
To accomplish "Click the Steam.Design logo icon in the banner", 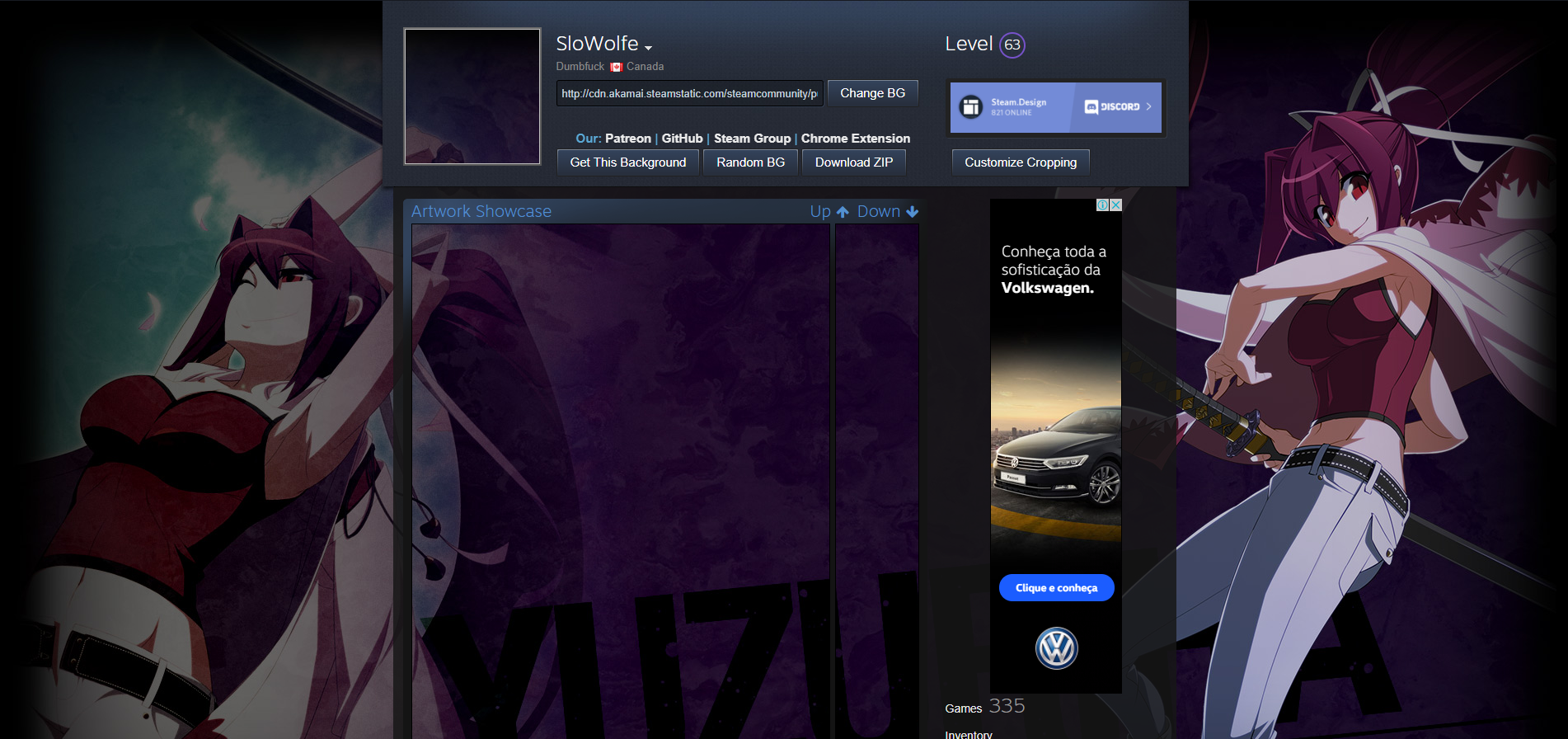I will pyautogui.click(x=971, y=106).
